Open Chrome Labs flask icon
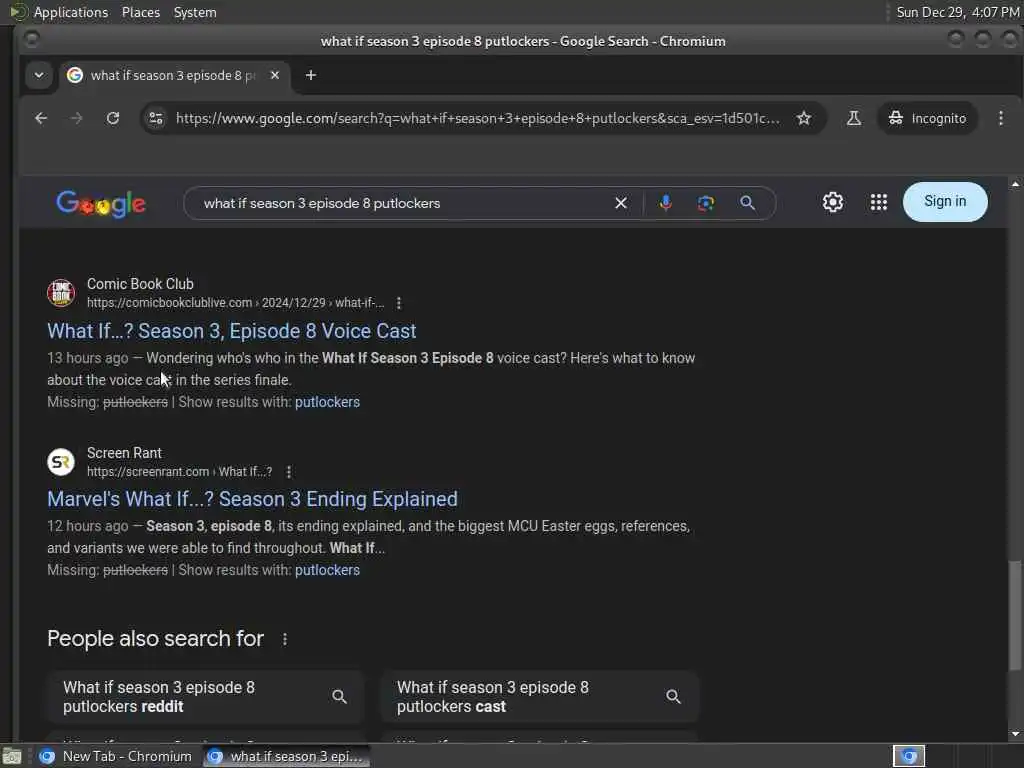The height and width of the screenshot is (768, 1024). click(x=854, y=118)
